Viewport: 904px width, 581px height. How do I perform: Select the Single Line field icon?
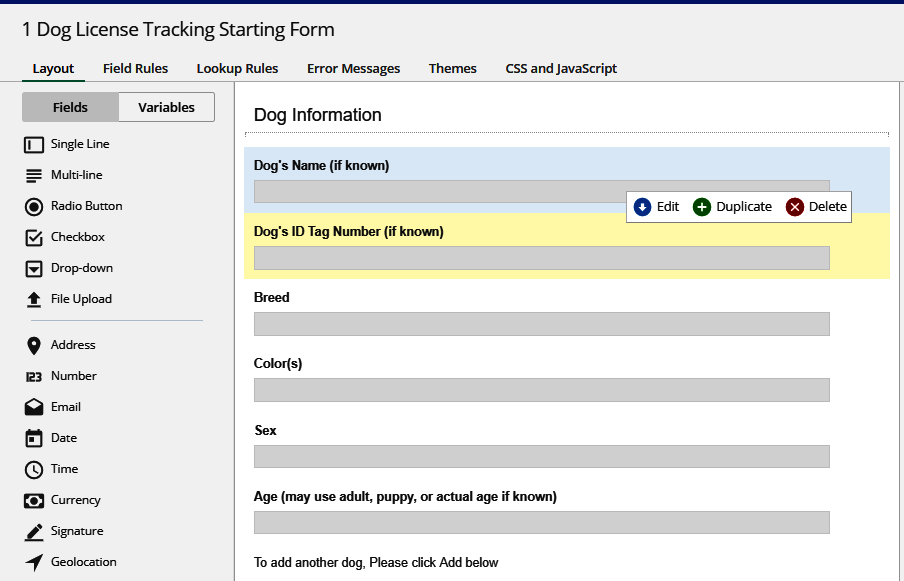[34, 145]
